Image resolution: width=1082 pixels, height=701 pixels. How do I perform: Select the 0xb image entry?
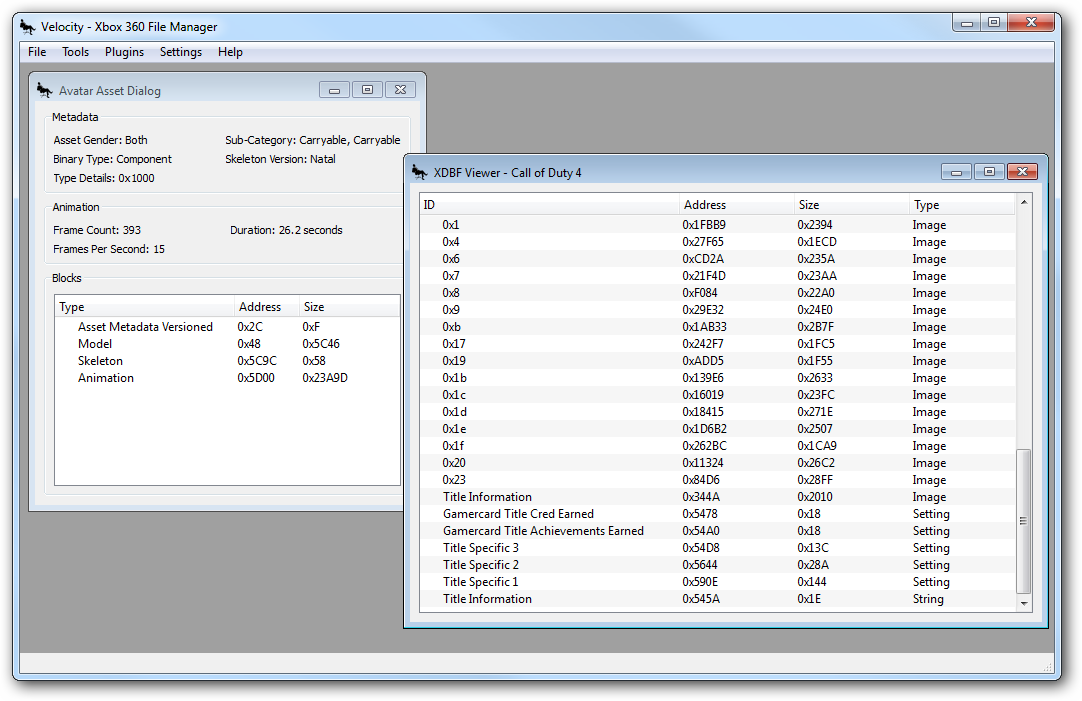pyautogui.click(x=718, y=327)
